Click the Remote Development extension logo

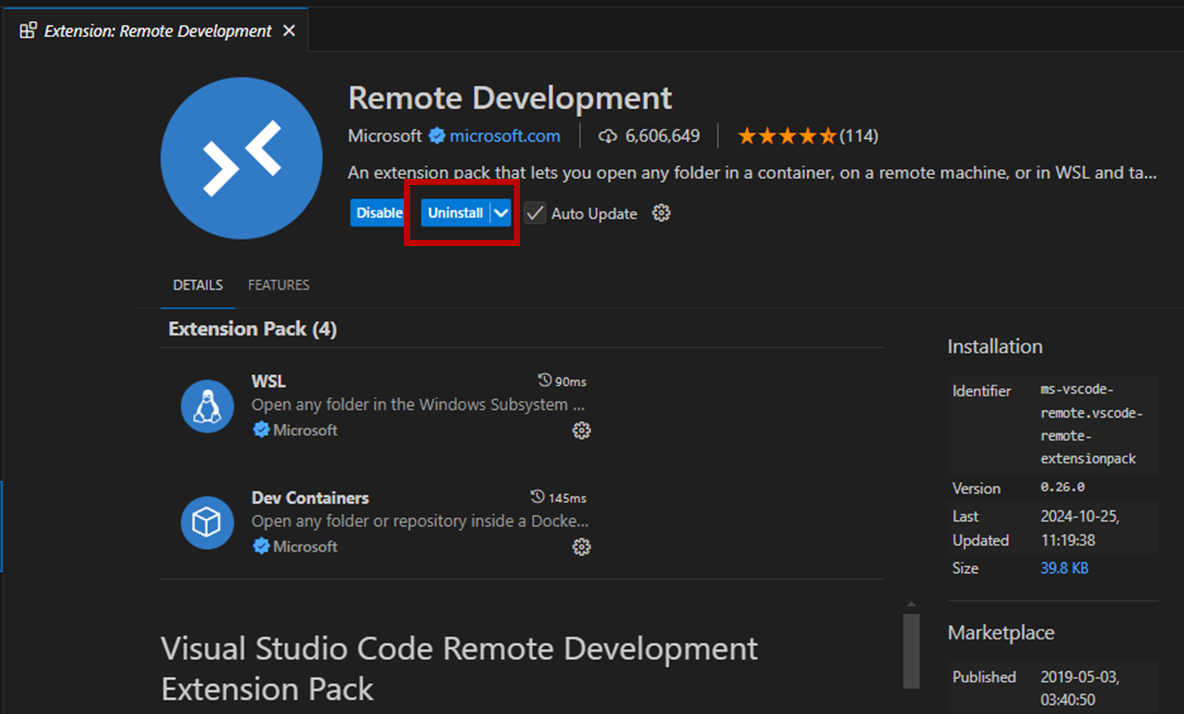(242, 158)
